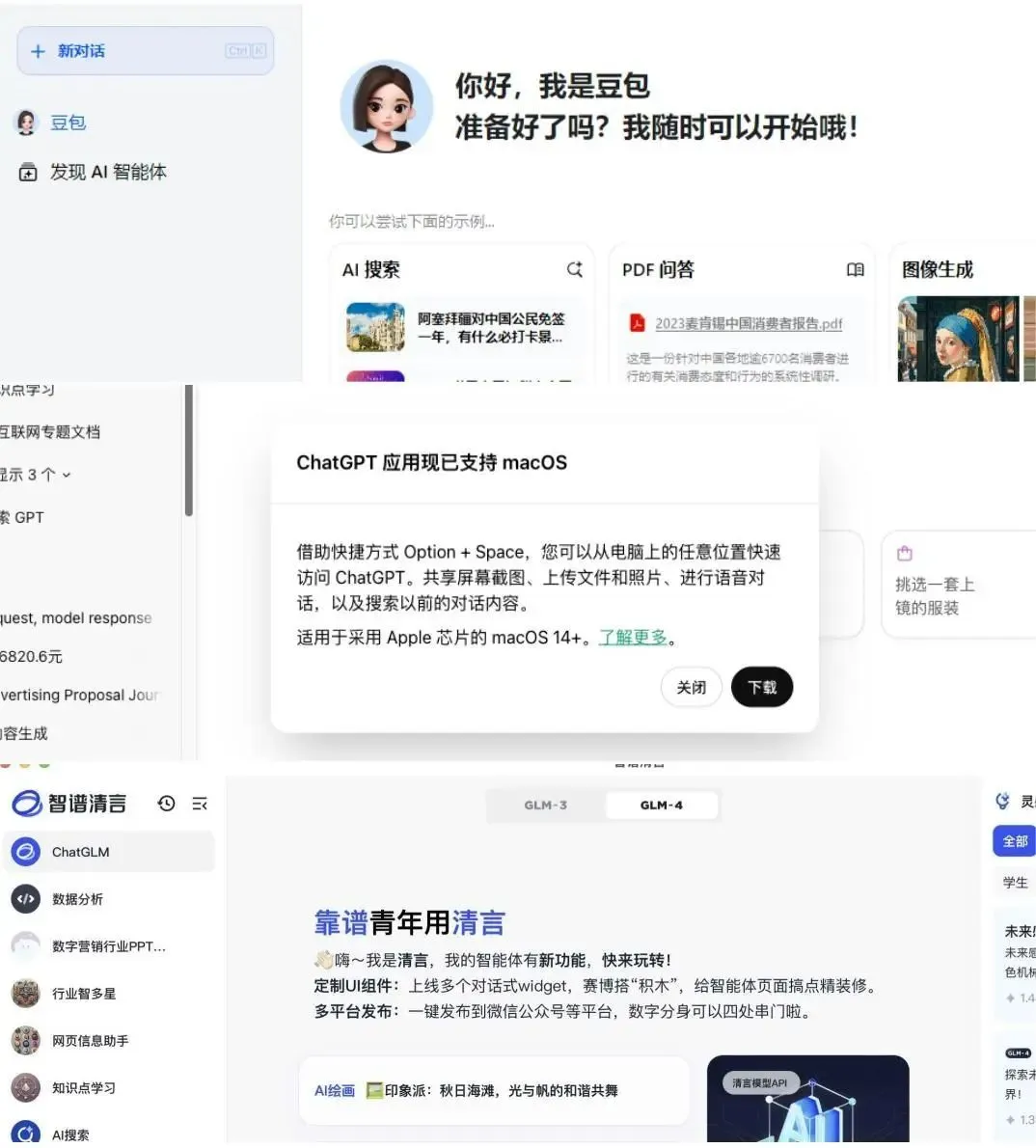Image resolution: width=1036 pixels, height=1148 pixels.
Task: Select the 全部 category tab
Action: click(x=1014, y=841)
